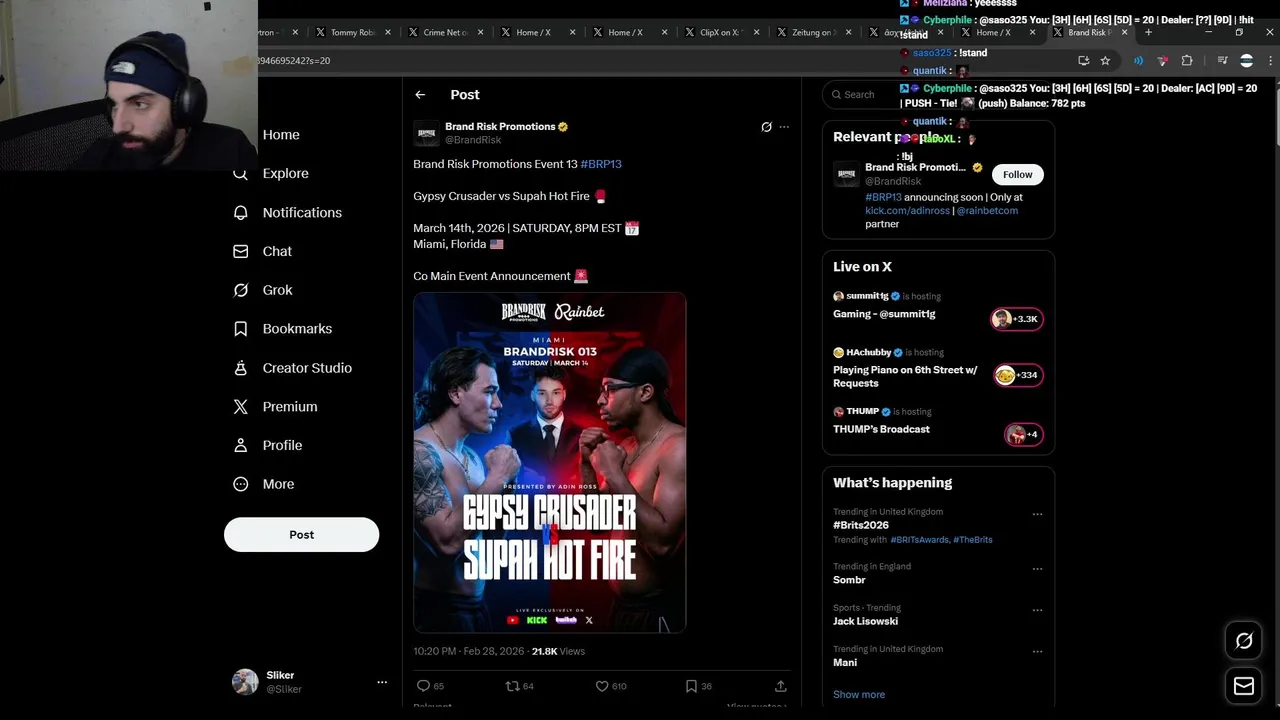Click the Sliker account avatar
Viewport: 1280px width, 720px height.
click(245, 682)
